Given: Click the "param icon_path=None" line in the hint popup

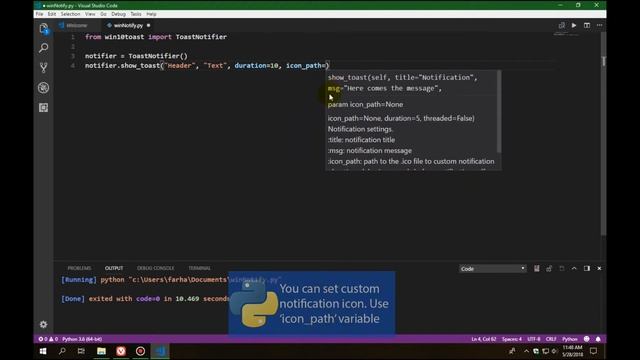Looking at the screenshot, I should point(365,104).
